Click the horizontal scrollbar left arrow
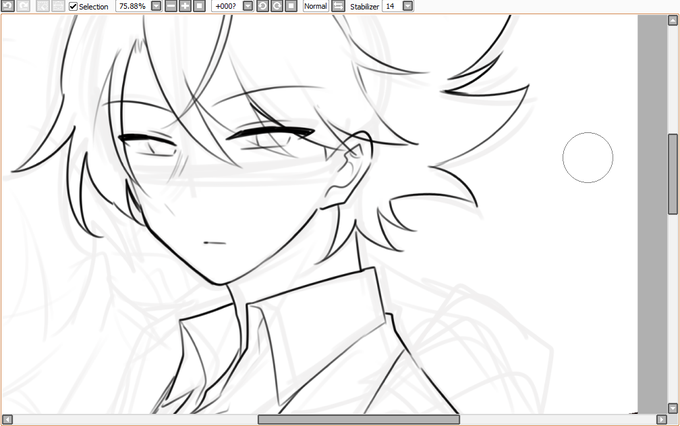680x426 pixels. [7, 419]
